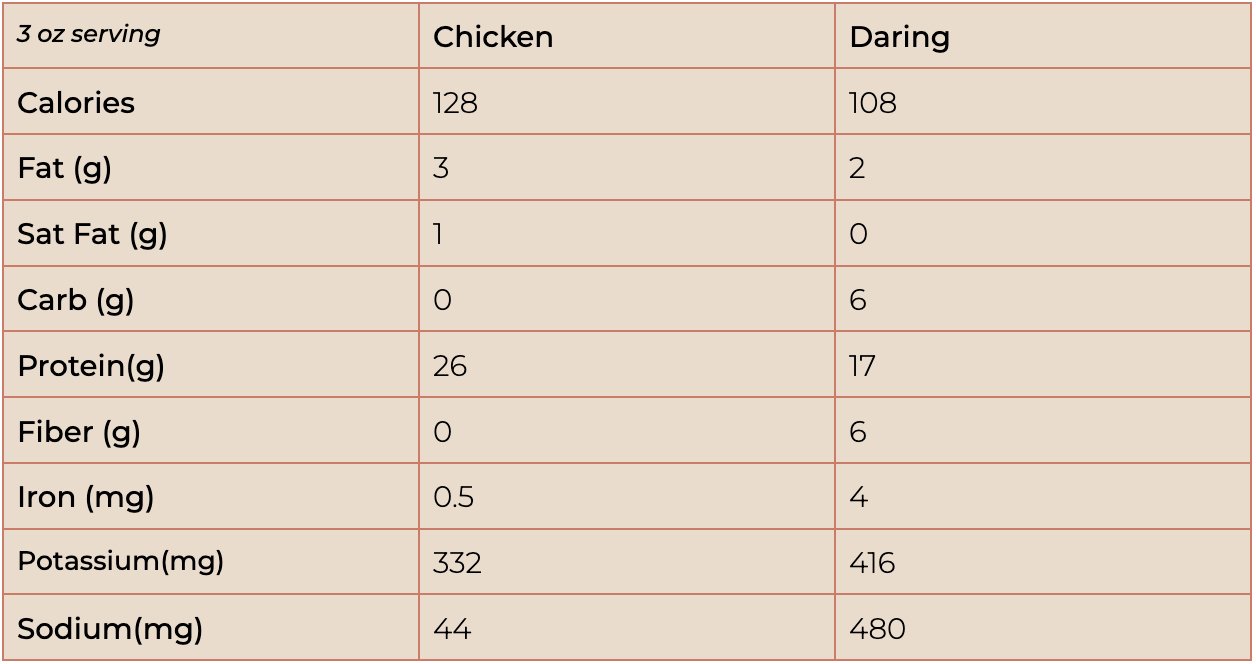Click the Iron (mg) row label

point(86,497)
